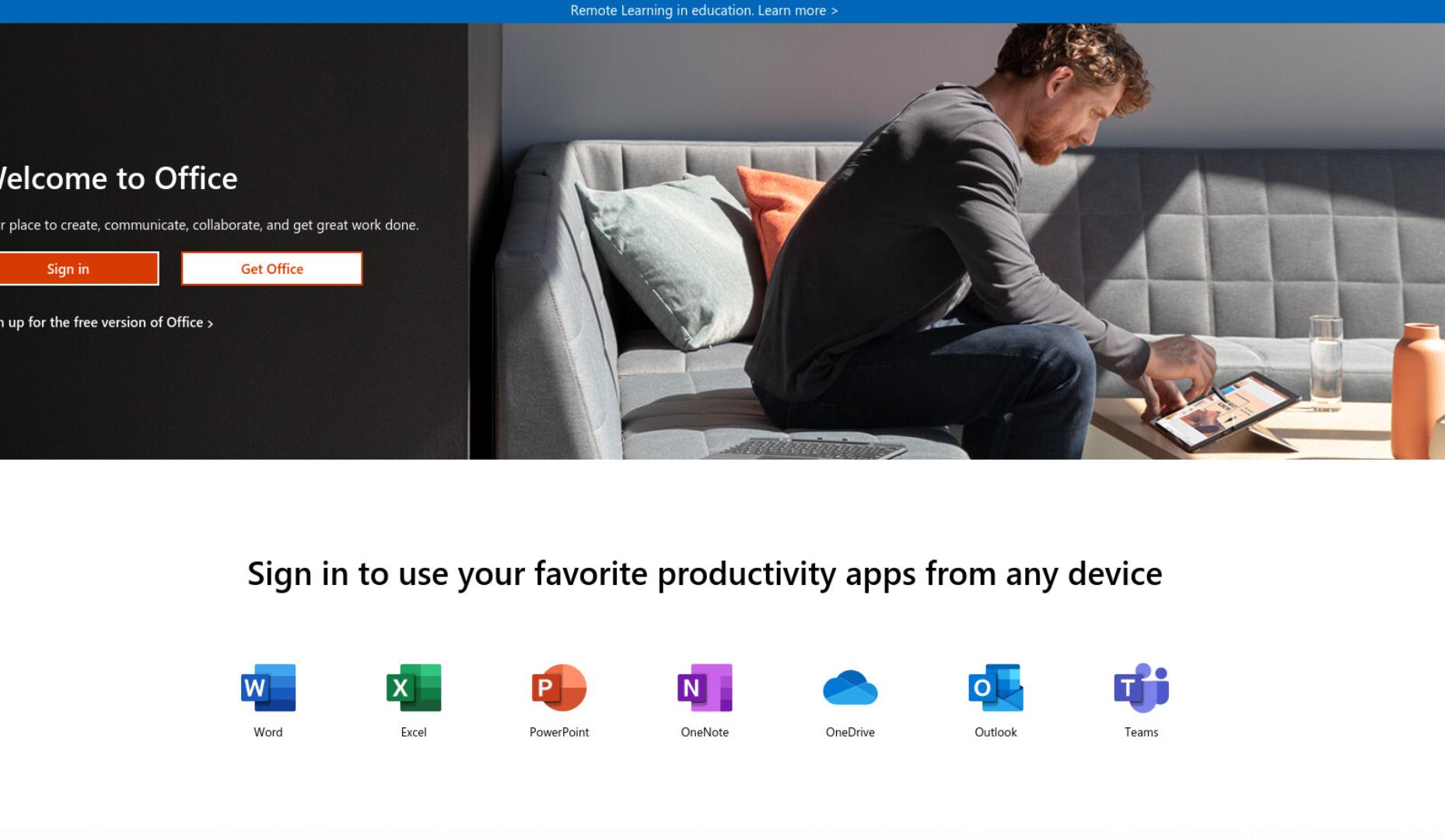The height and width of the screenshot is (840, 1445).
Task: Select the OneNote app icon
Action: (705, 688)
